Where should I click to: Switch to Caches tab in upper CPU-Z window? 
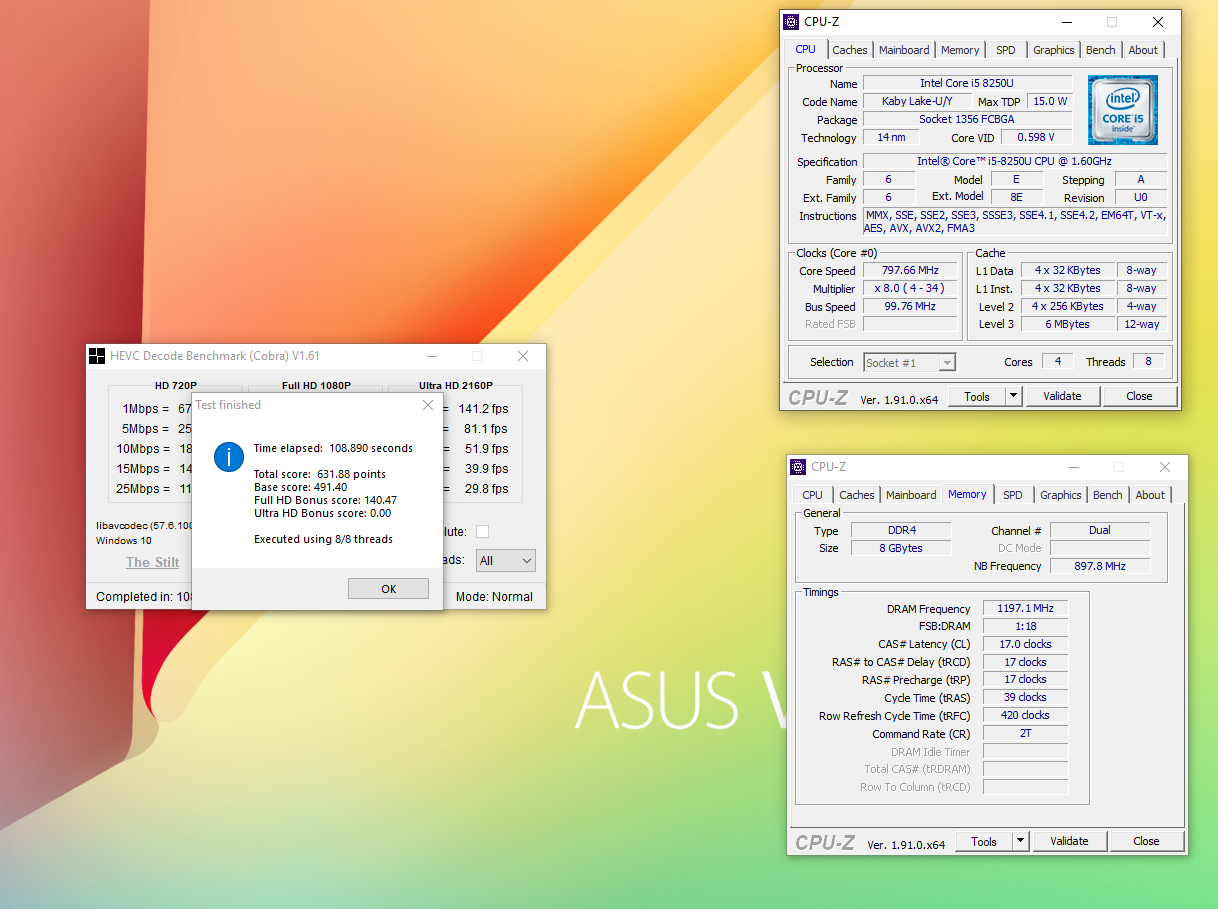point(850,50)
